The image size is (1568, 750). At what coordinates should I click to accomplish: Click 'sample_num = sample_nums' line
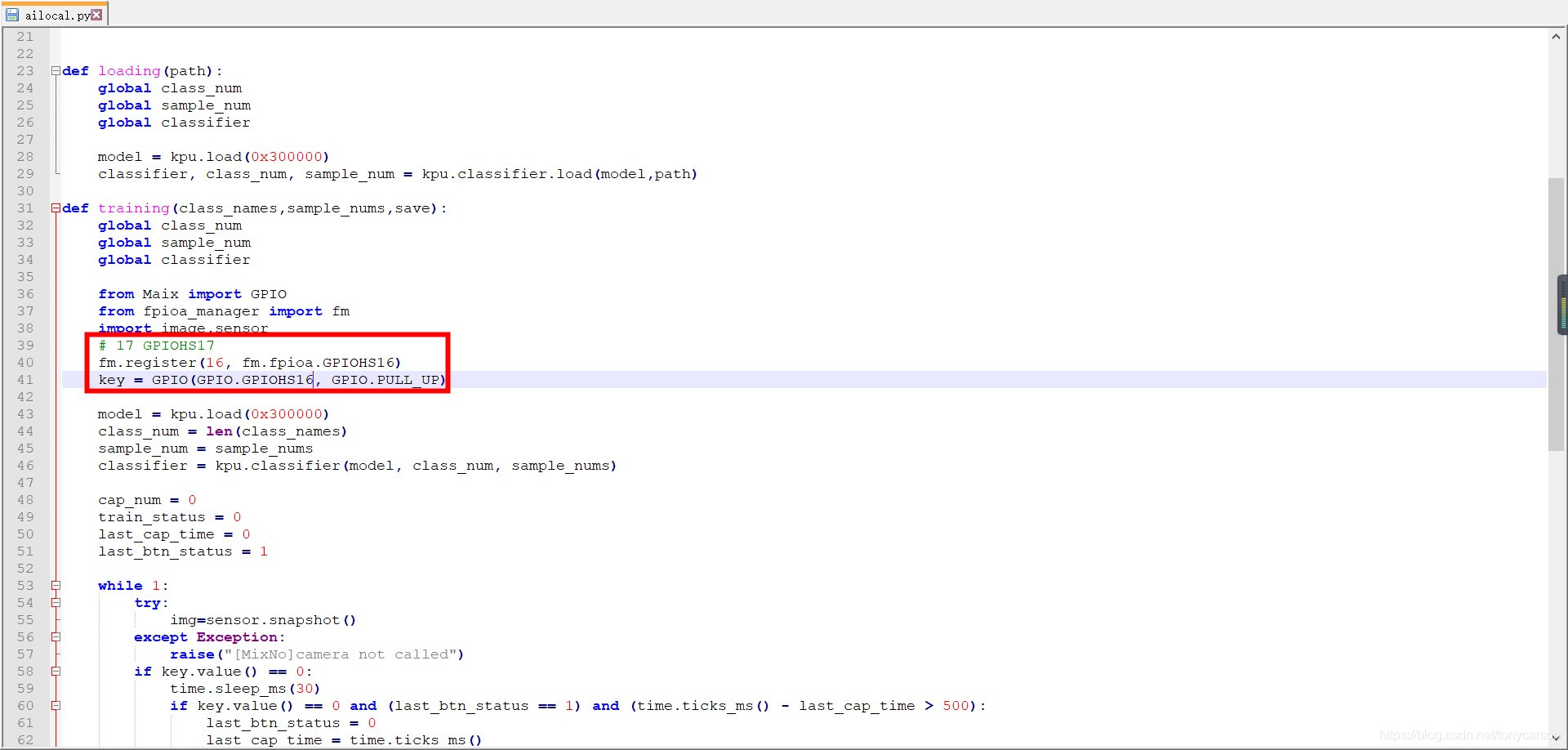click(x=206, y=449)
